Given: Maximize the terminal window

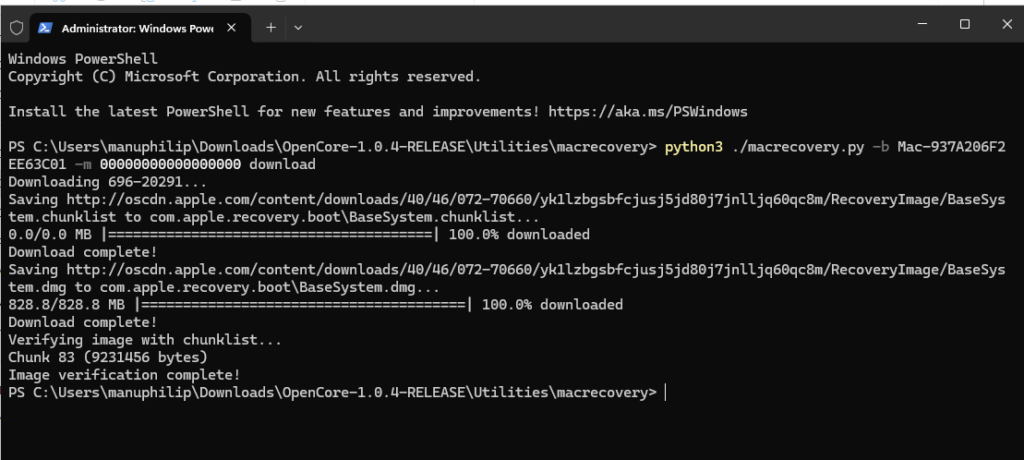Looking at the screenshot, I should [965, 24].
